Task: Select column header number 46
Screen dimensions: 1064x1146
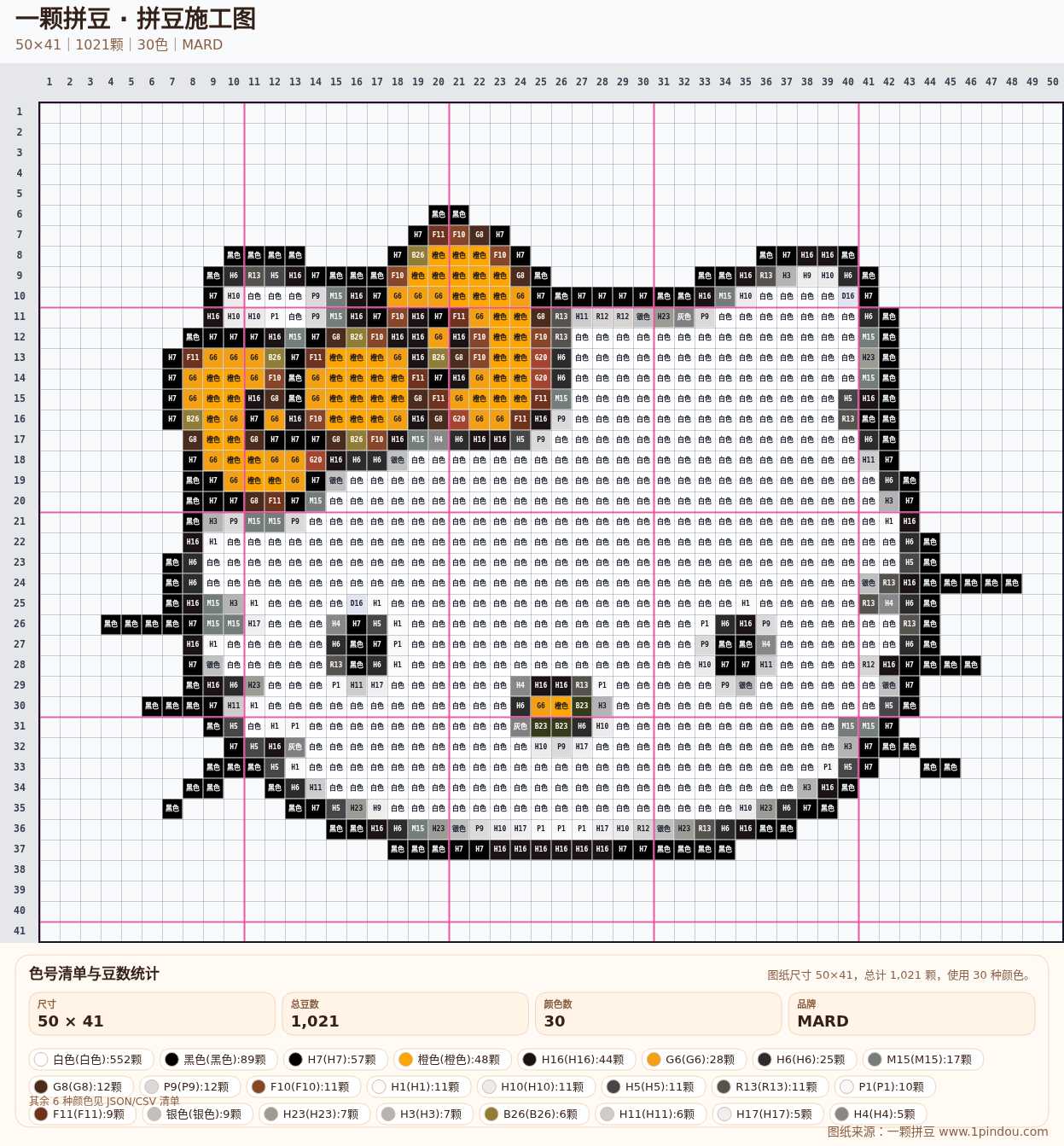Action: (x=971, y=82)
